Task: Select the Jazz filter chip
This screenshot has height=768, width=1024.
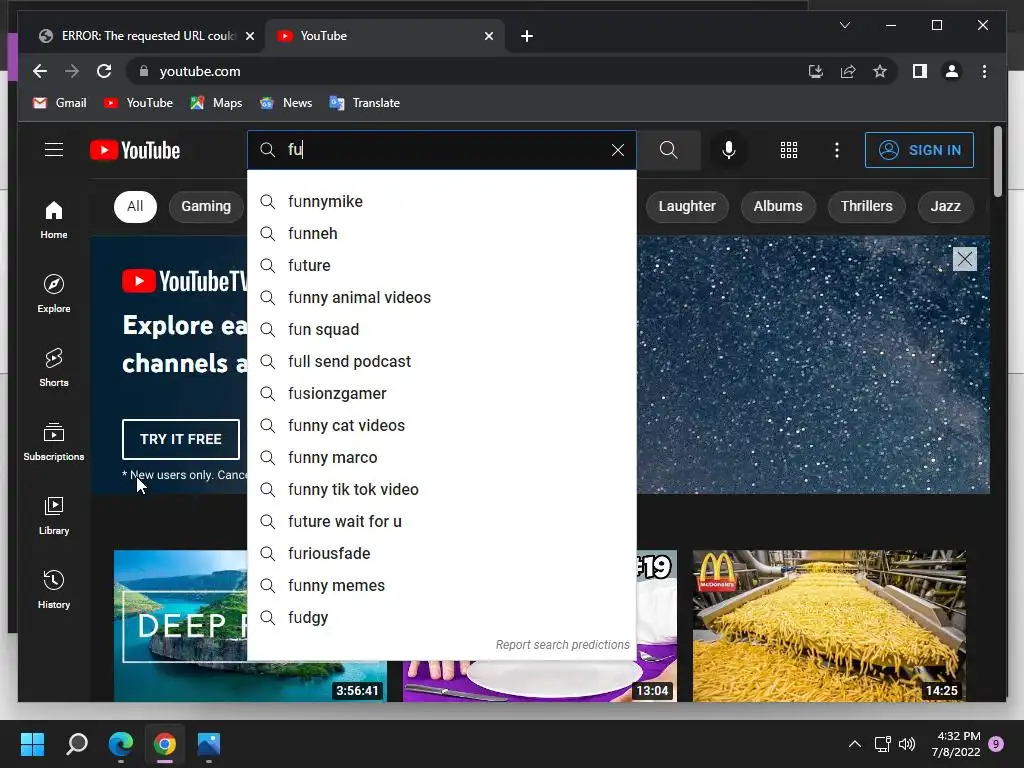Action: click(x=946, y=206)
